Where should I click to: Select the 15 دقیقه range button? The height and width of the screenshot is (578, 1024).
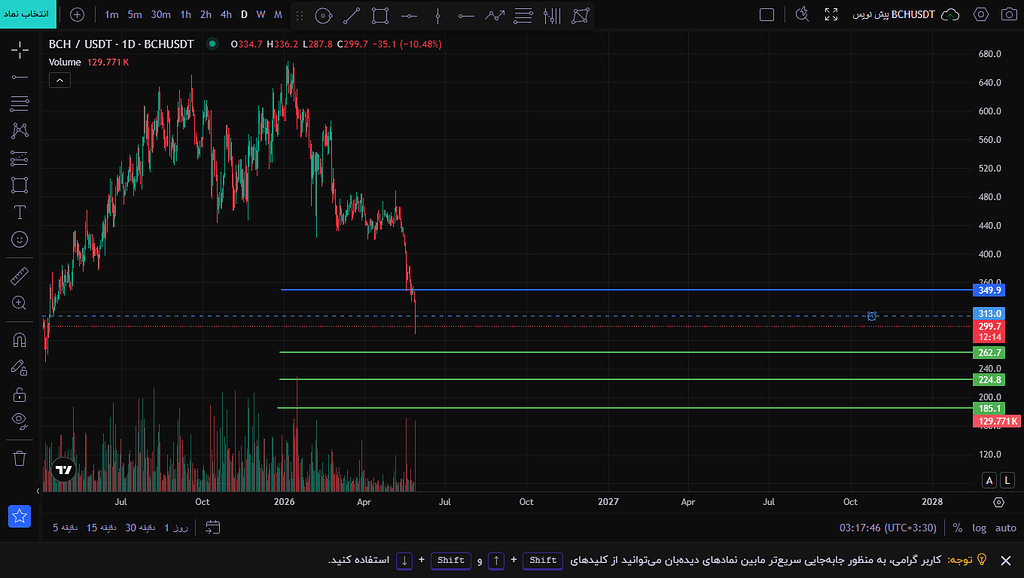click(x=101, y=528)
